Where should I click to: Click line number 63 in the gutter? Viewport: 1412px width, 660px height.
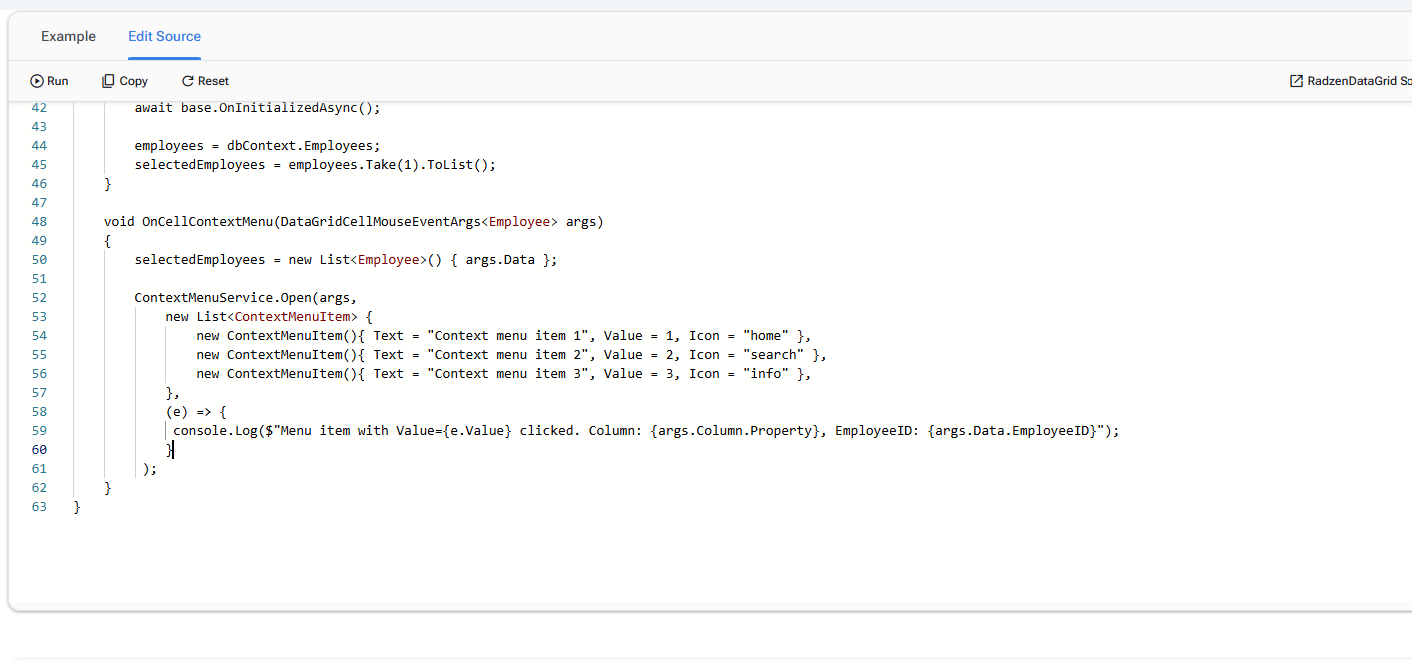39,507
